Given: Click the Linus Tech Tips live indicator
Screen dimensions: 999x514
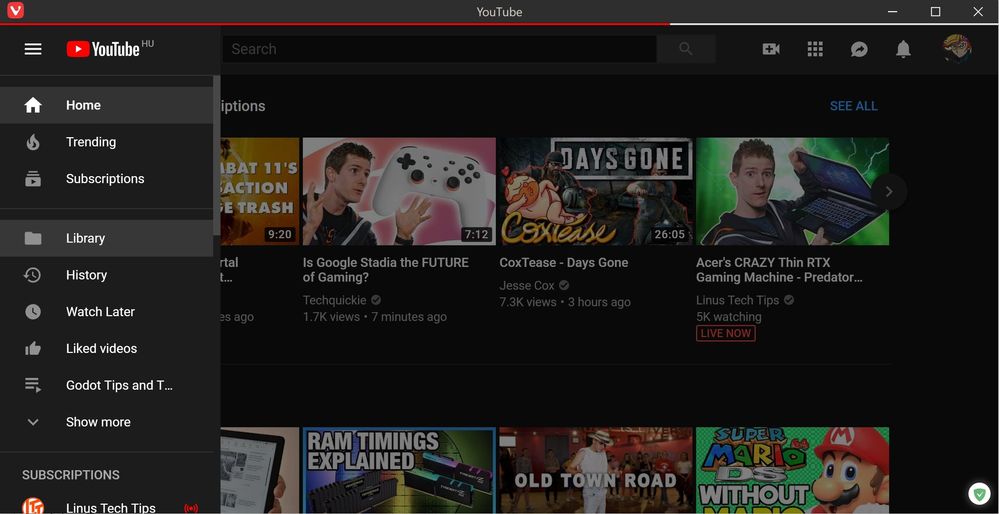Looking at the screenshot, I should pos(191,508).
